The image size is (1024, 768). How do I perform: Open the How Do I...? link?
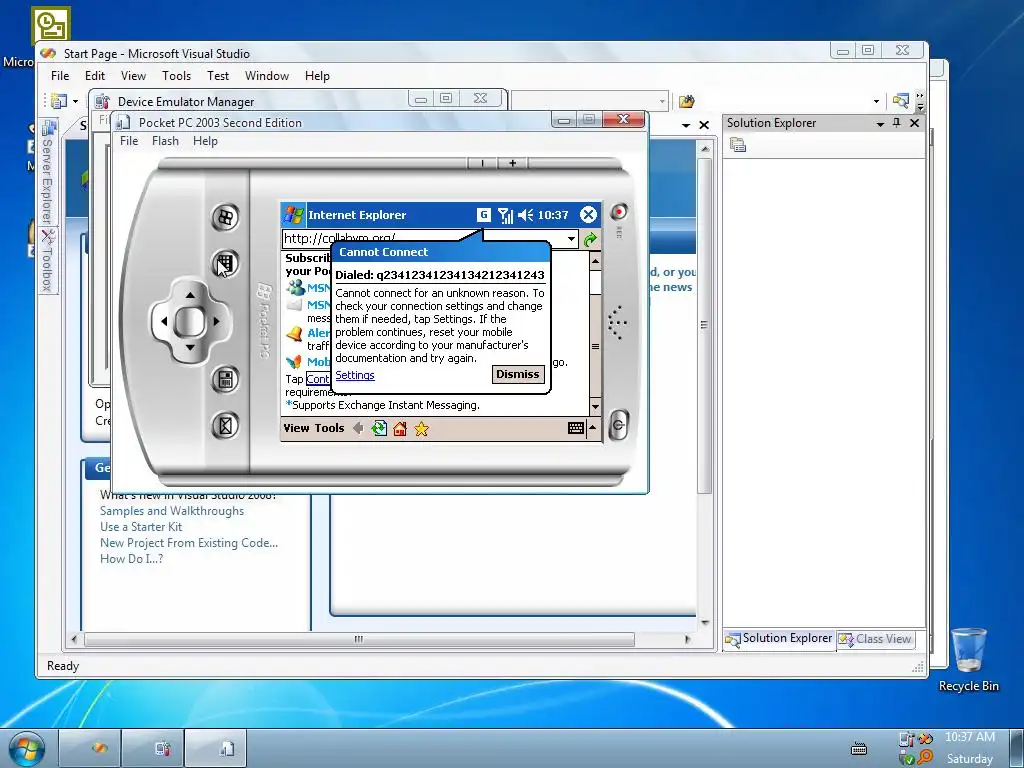tap(131, 559)
